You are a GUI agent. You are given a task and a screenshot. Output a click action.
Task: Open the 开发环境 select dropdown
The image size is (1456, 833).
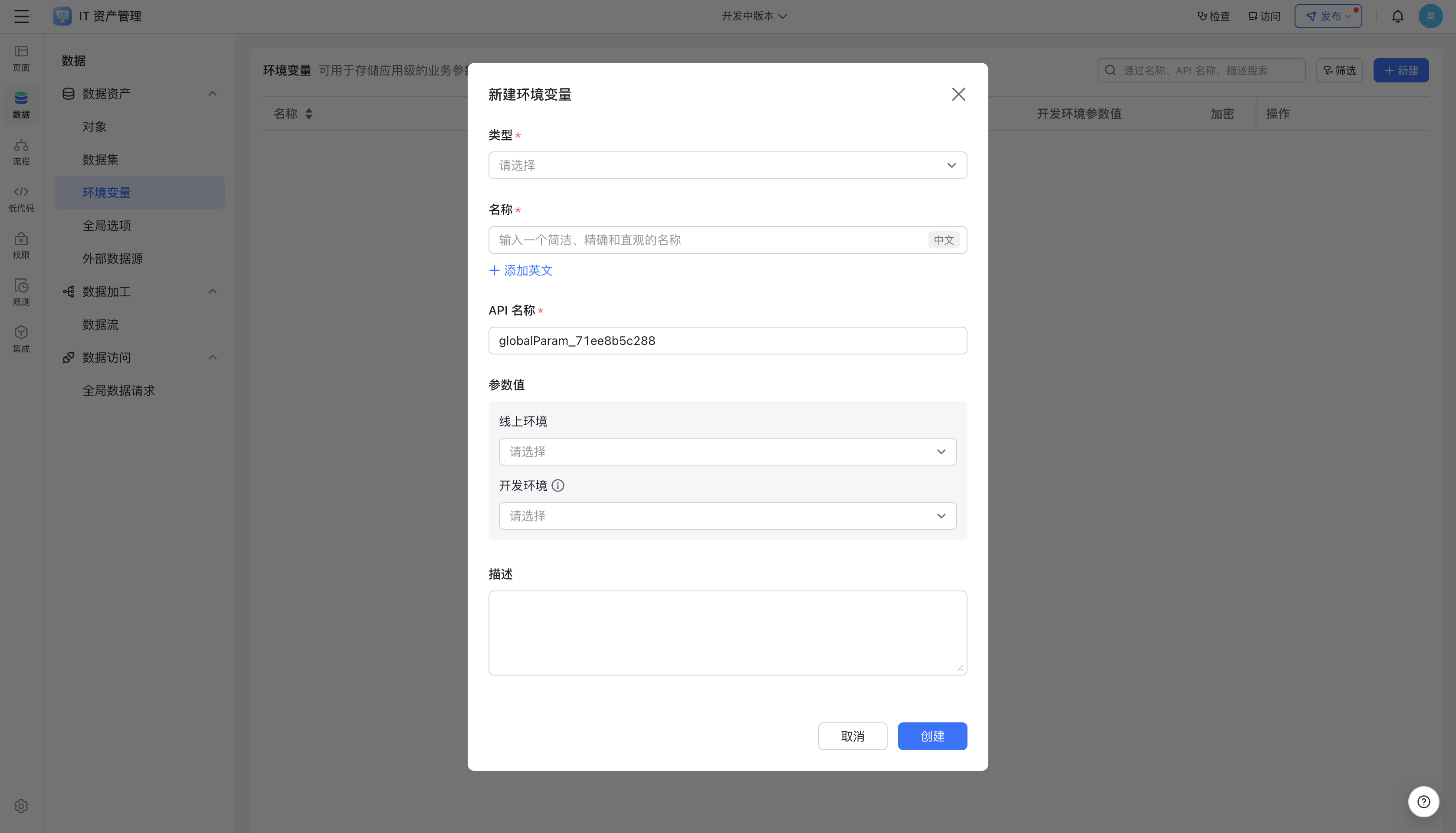[x=728, y=516]
